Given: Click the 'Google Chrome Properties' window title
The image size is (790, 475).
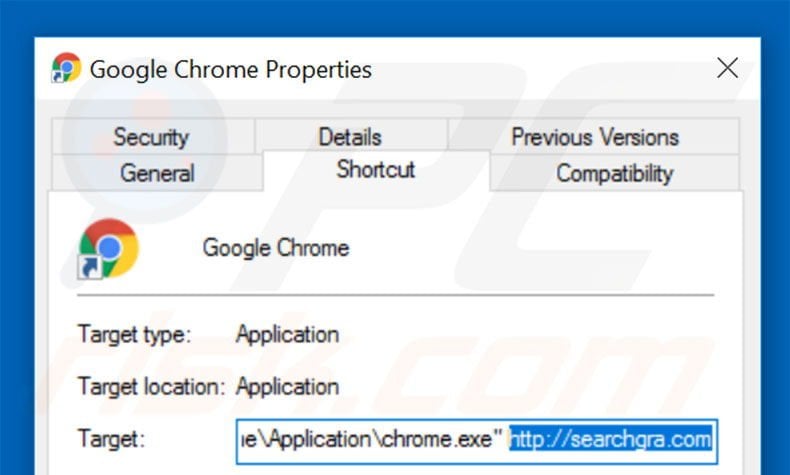Looking at the screenshot, I should click(231, 70).
